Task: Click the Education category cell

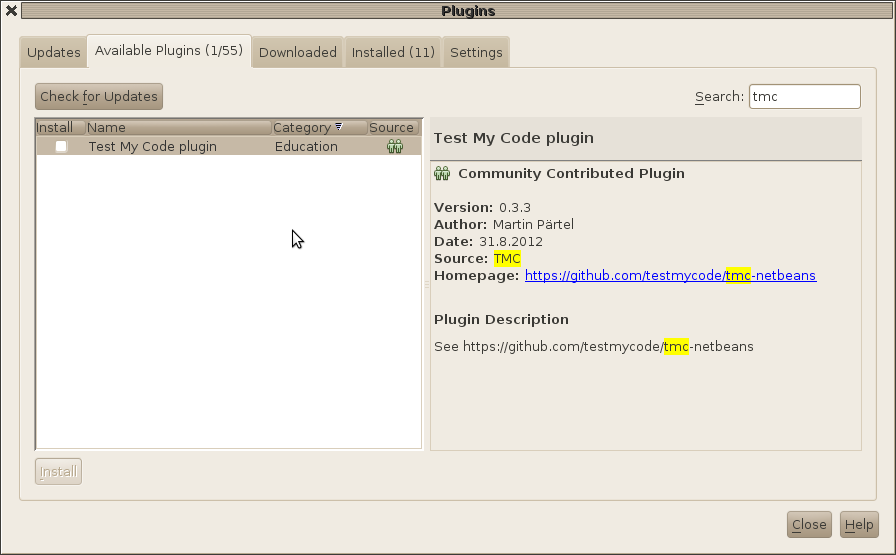Action: [x=306, y=147]
